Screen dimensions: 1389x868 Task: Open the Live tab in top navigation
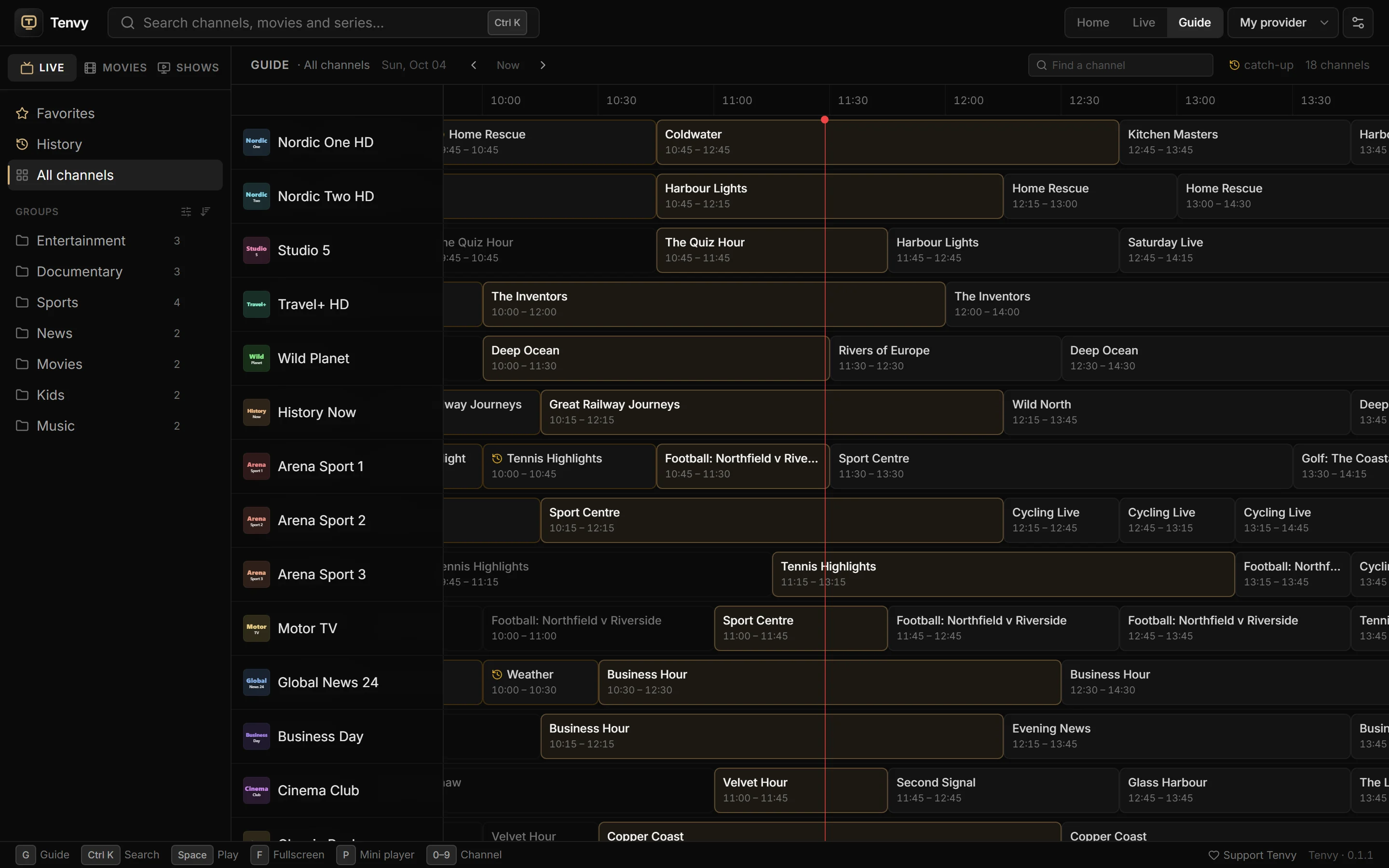tap(1144, 22)
